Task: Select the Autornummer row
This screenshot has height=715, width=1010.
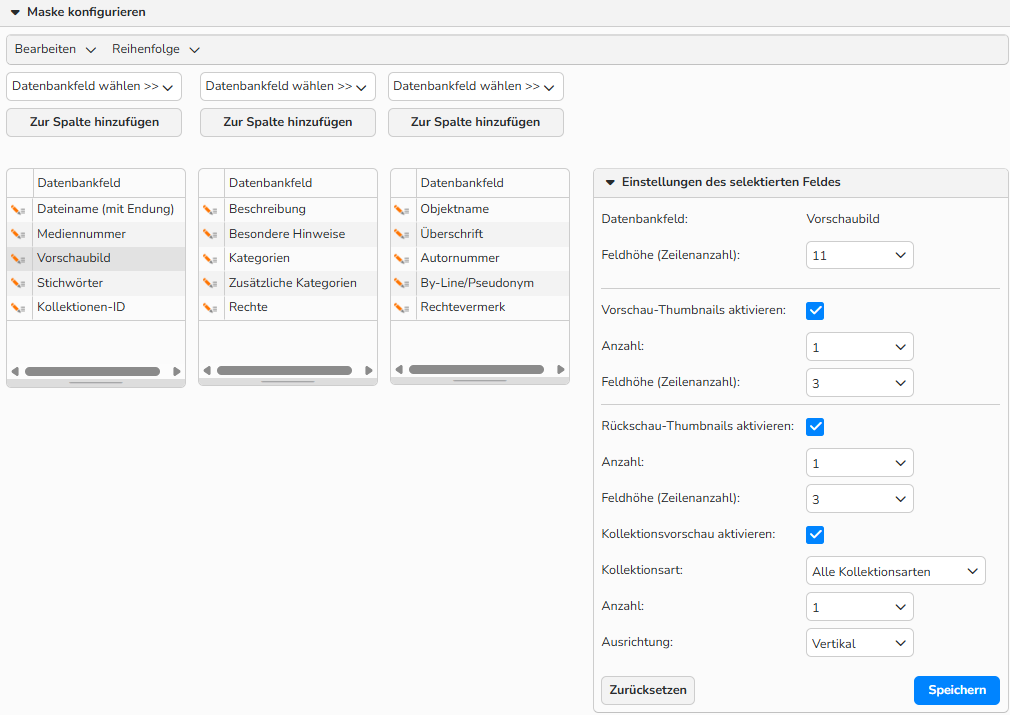Action: click(480, 259)
